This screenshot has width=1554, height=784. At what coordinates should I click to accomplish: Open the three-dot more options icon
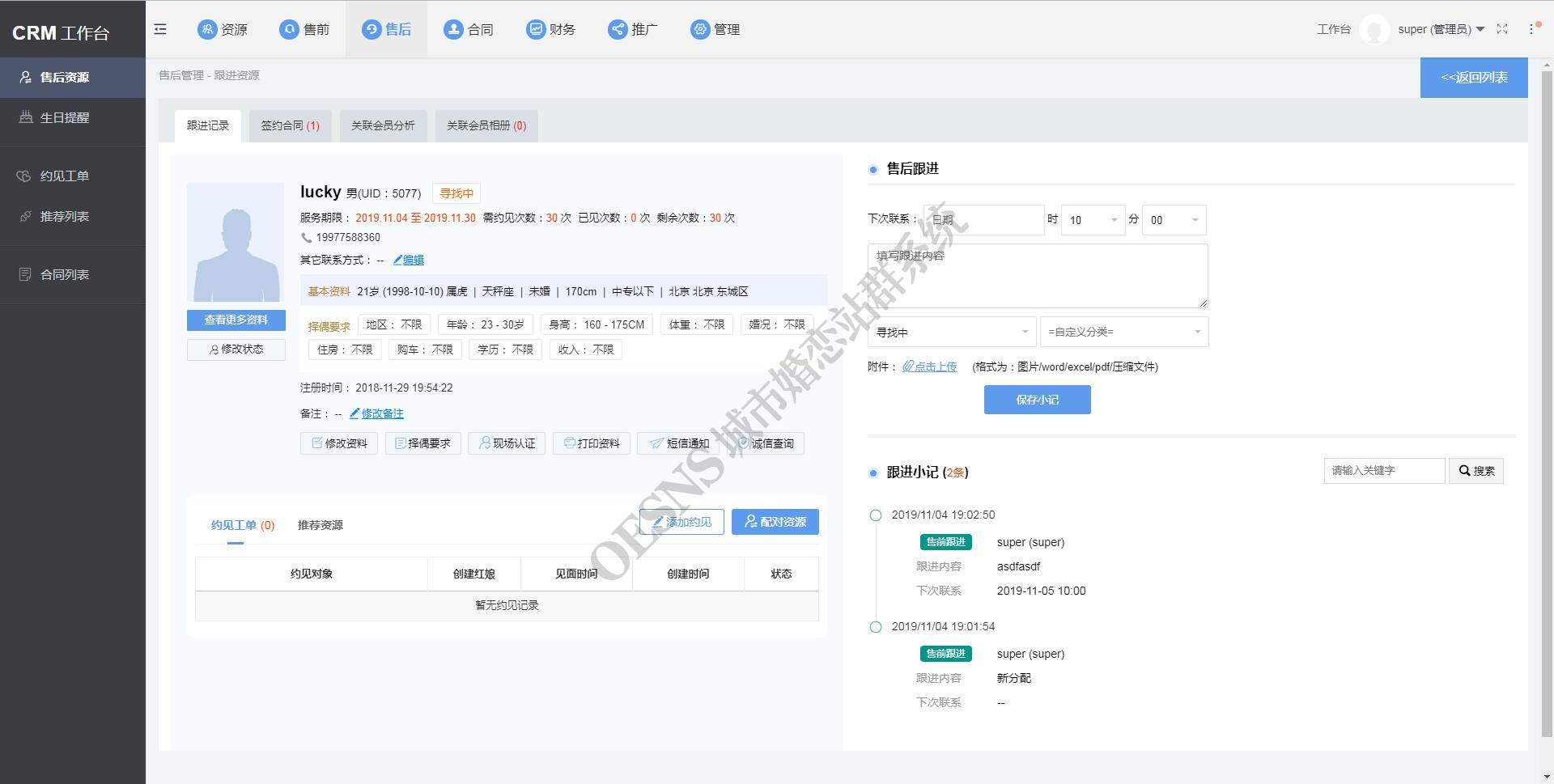click(x=1531, y=29)
